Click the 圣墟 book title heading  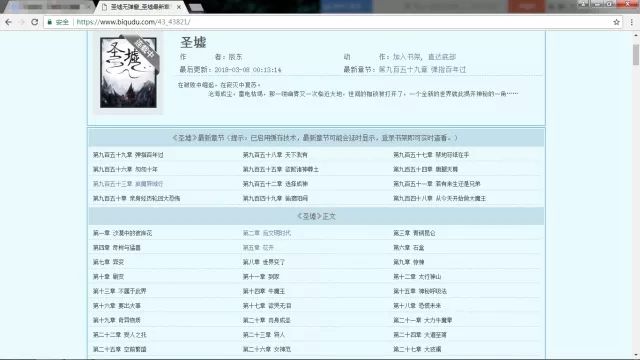(x=193, y=42)
